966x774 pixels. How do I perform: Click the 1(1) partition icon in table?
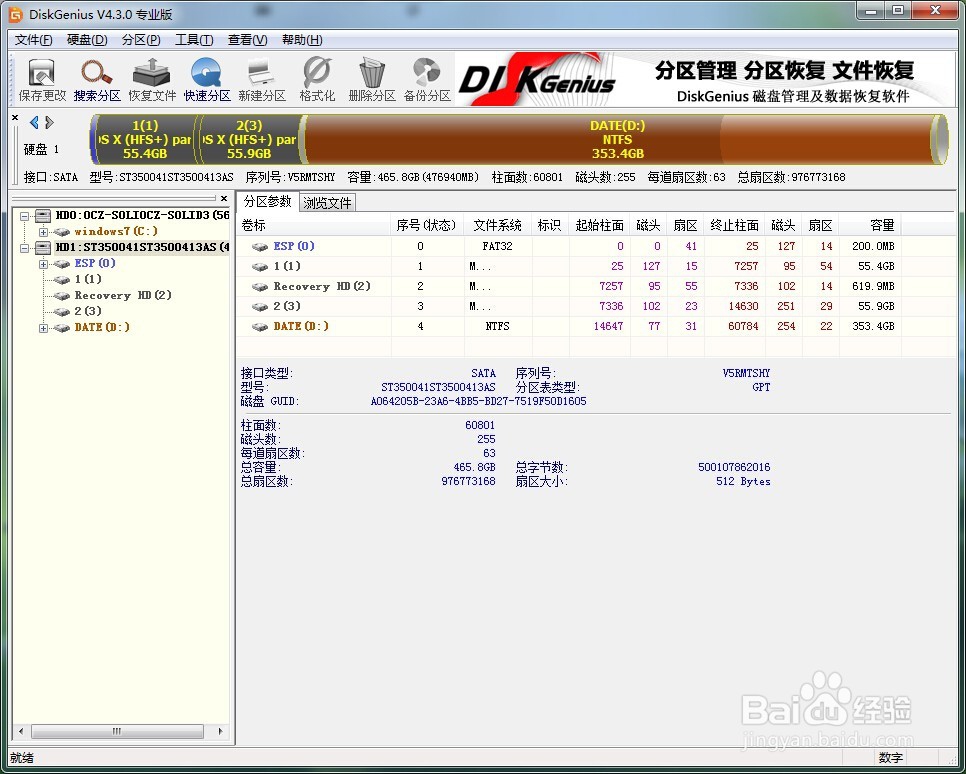pos(260,267)
